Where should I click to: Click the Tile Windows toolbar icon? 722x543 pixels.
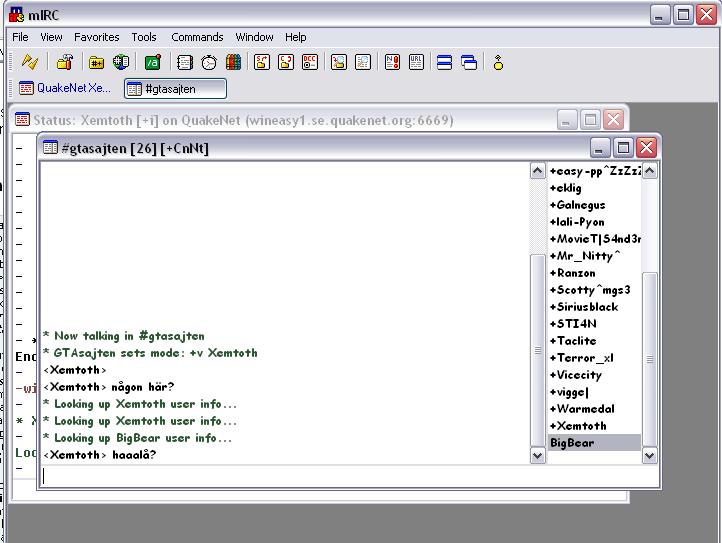click(445, 62)
